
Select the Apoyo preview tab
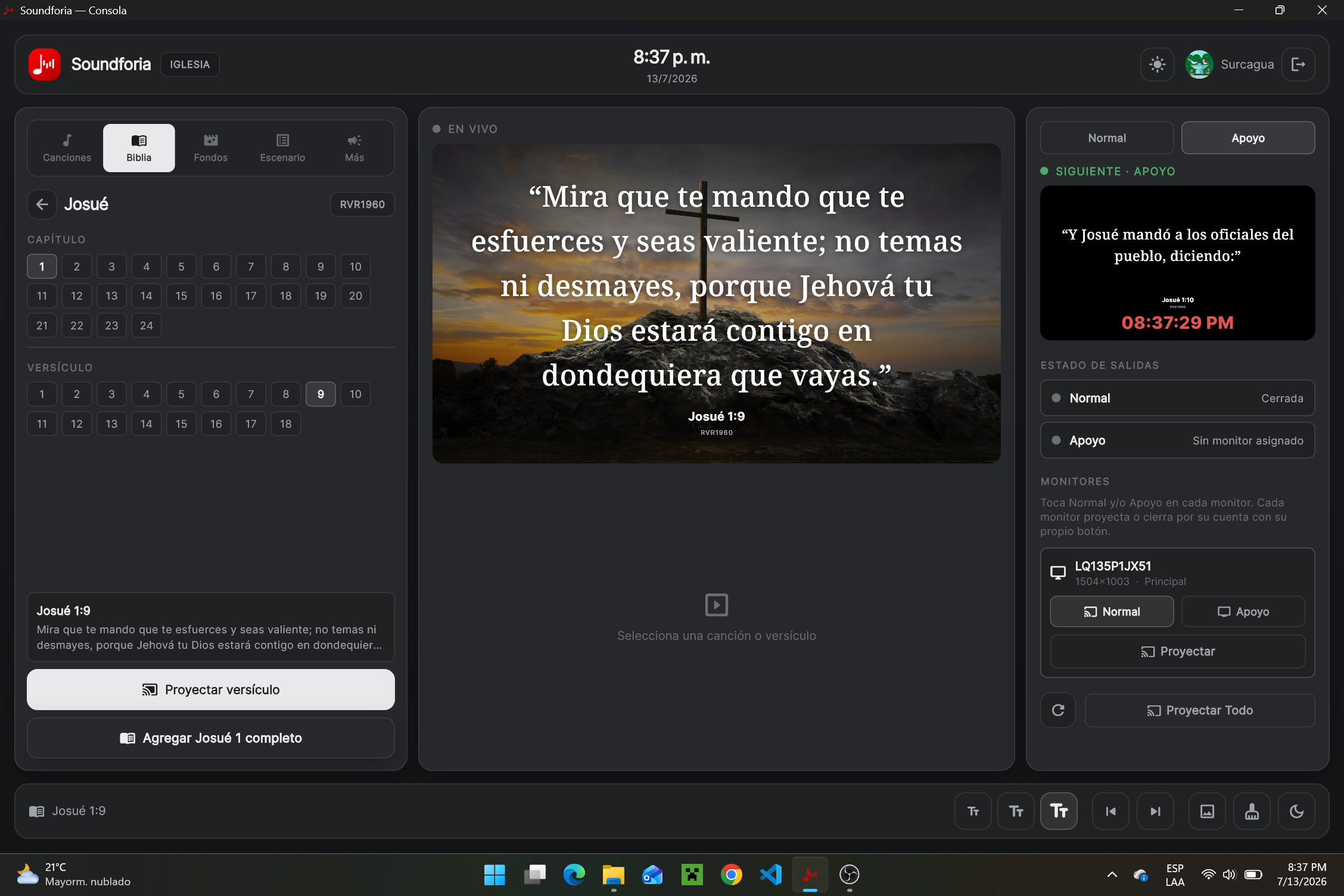[x=1248, y=138]
